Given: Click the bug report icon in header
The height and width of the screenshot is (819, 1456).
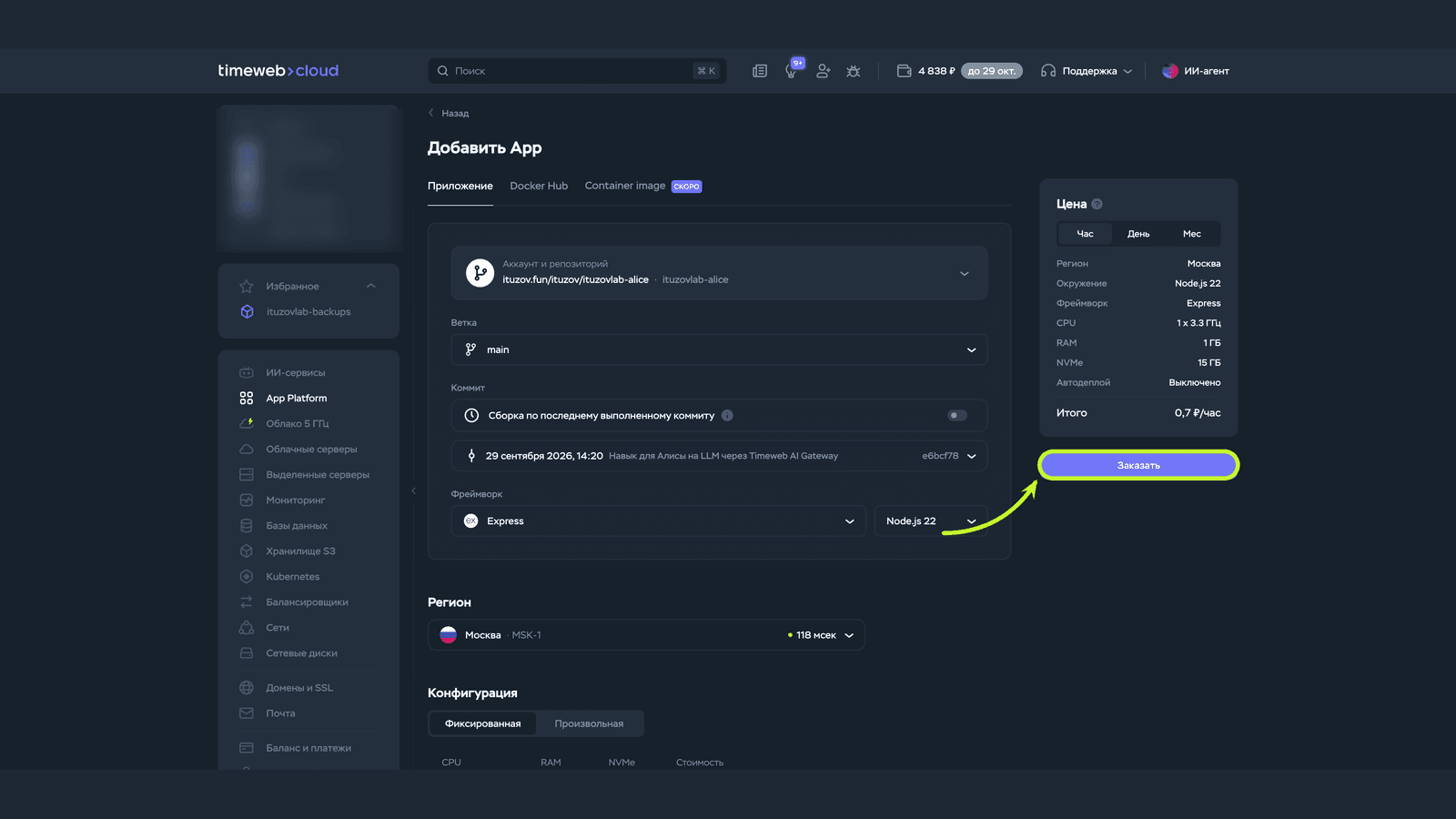Looking at the screenshot, I should point(854,71).
